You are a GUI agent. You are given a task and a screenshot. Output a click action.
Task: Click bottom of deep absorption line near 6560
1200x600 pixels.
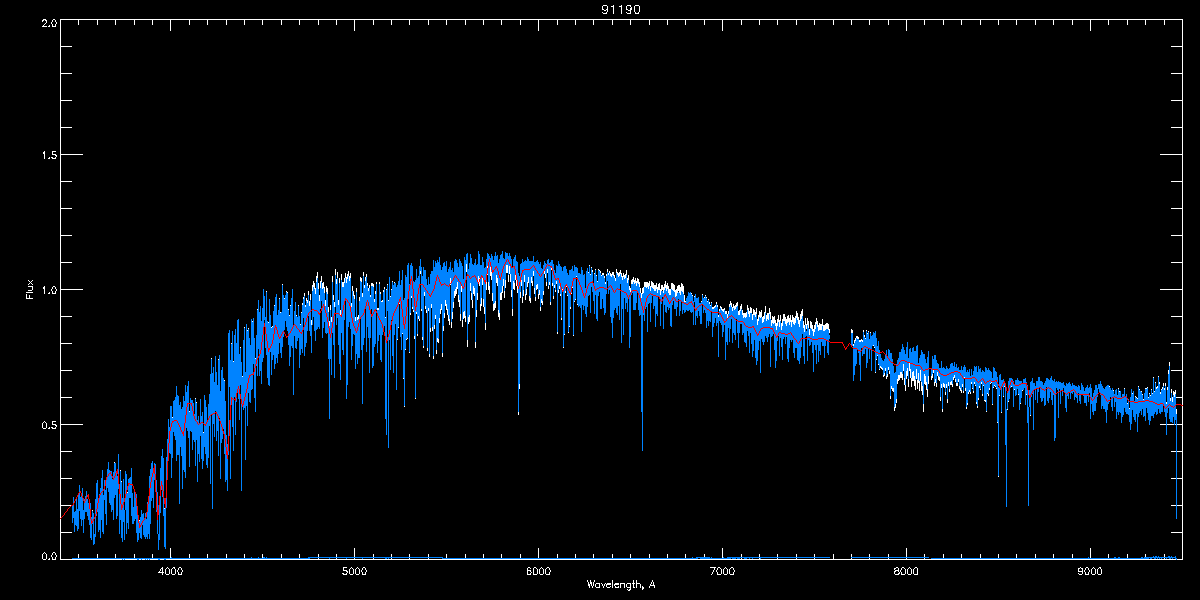(642, 449)
